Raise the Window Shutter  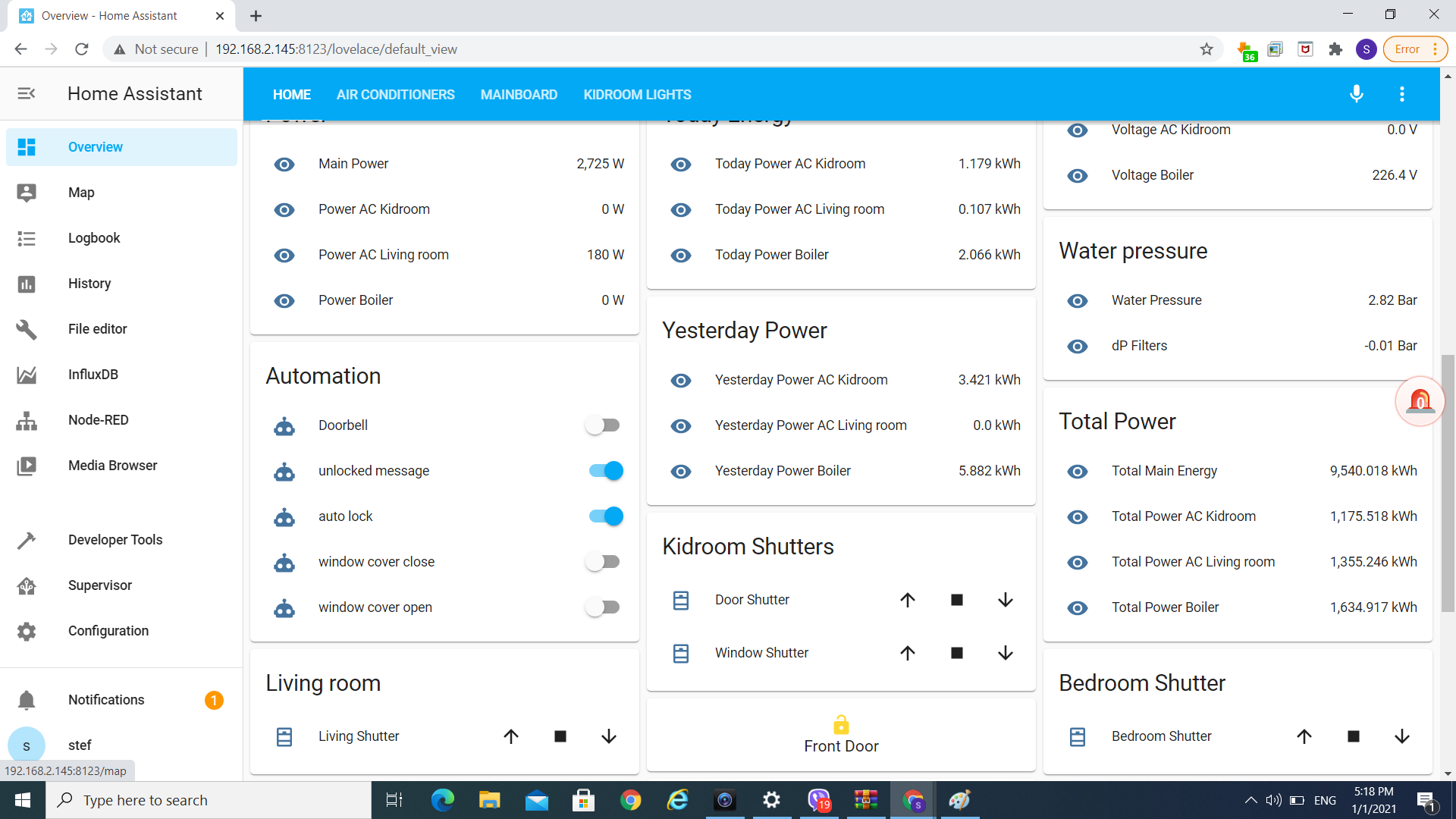(x=908, y=653)
